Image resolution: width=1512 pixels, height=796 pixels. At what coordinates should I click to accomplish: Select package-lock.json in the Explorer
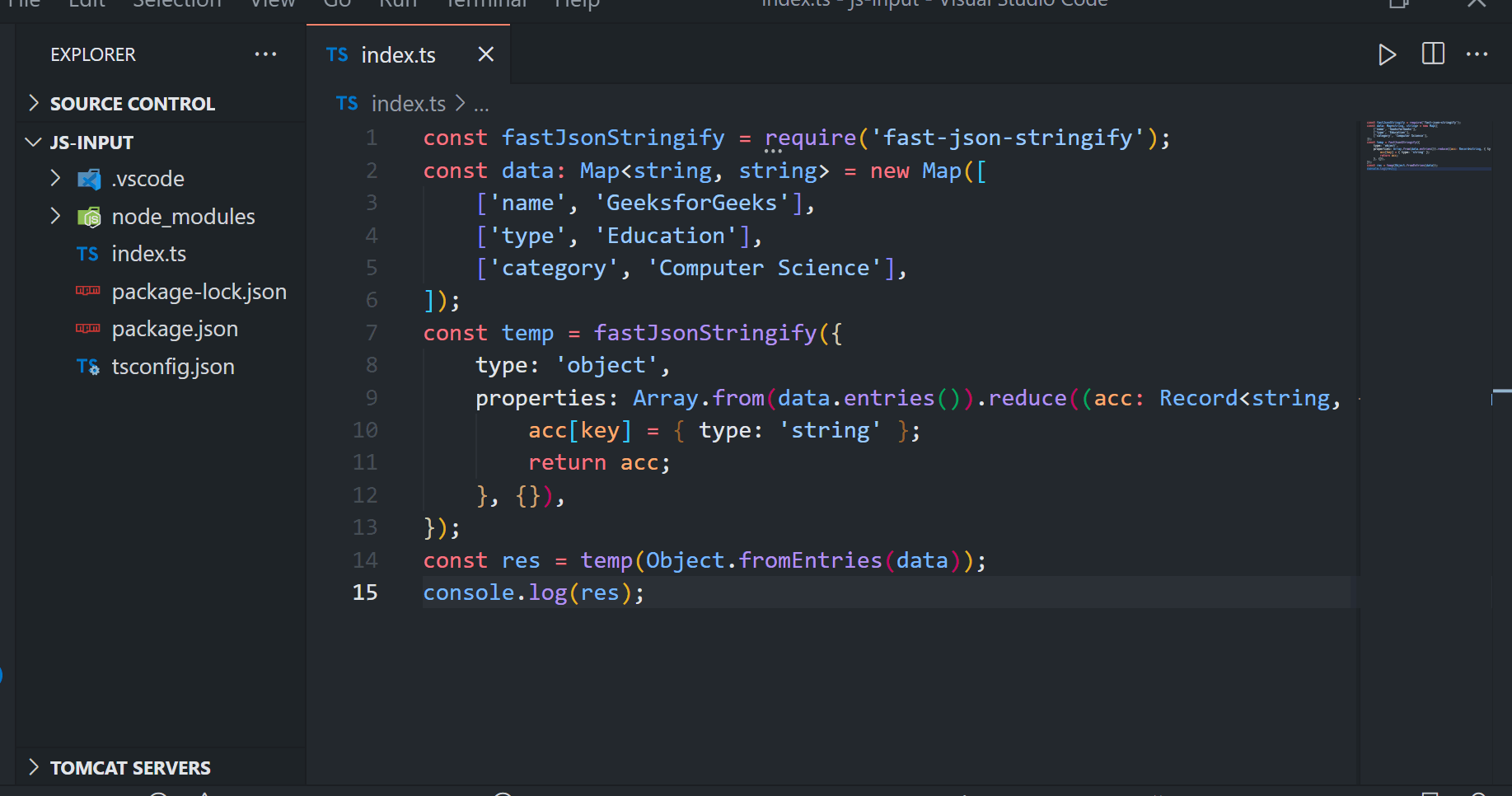pyautogui.click(x=199, y=291)
